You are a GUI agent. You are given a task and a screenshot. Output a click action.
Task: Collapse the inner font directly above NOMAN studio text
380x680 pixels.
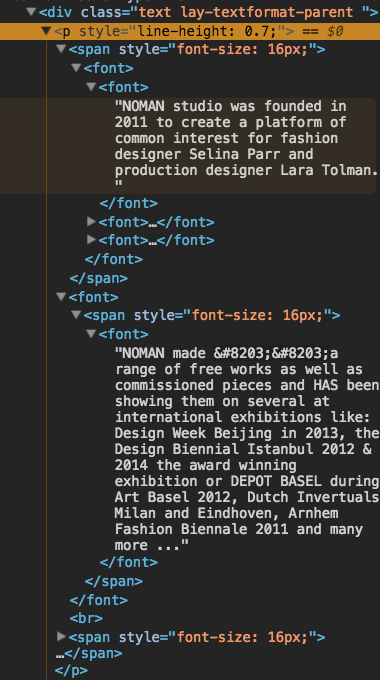tap(91, 87)
